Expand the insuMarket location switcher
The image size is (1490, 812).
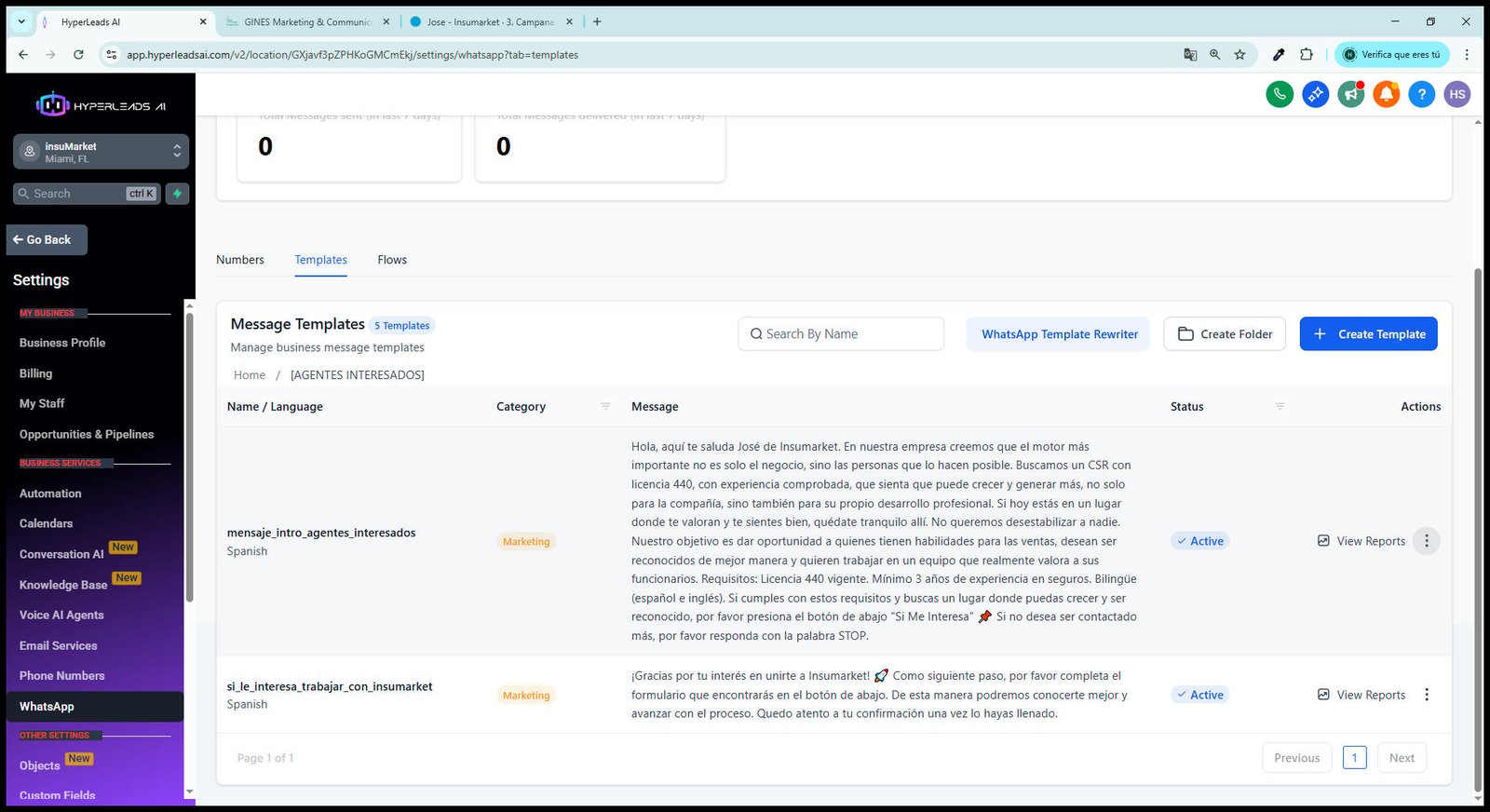(x=101, y=152)
